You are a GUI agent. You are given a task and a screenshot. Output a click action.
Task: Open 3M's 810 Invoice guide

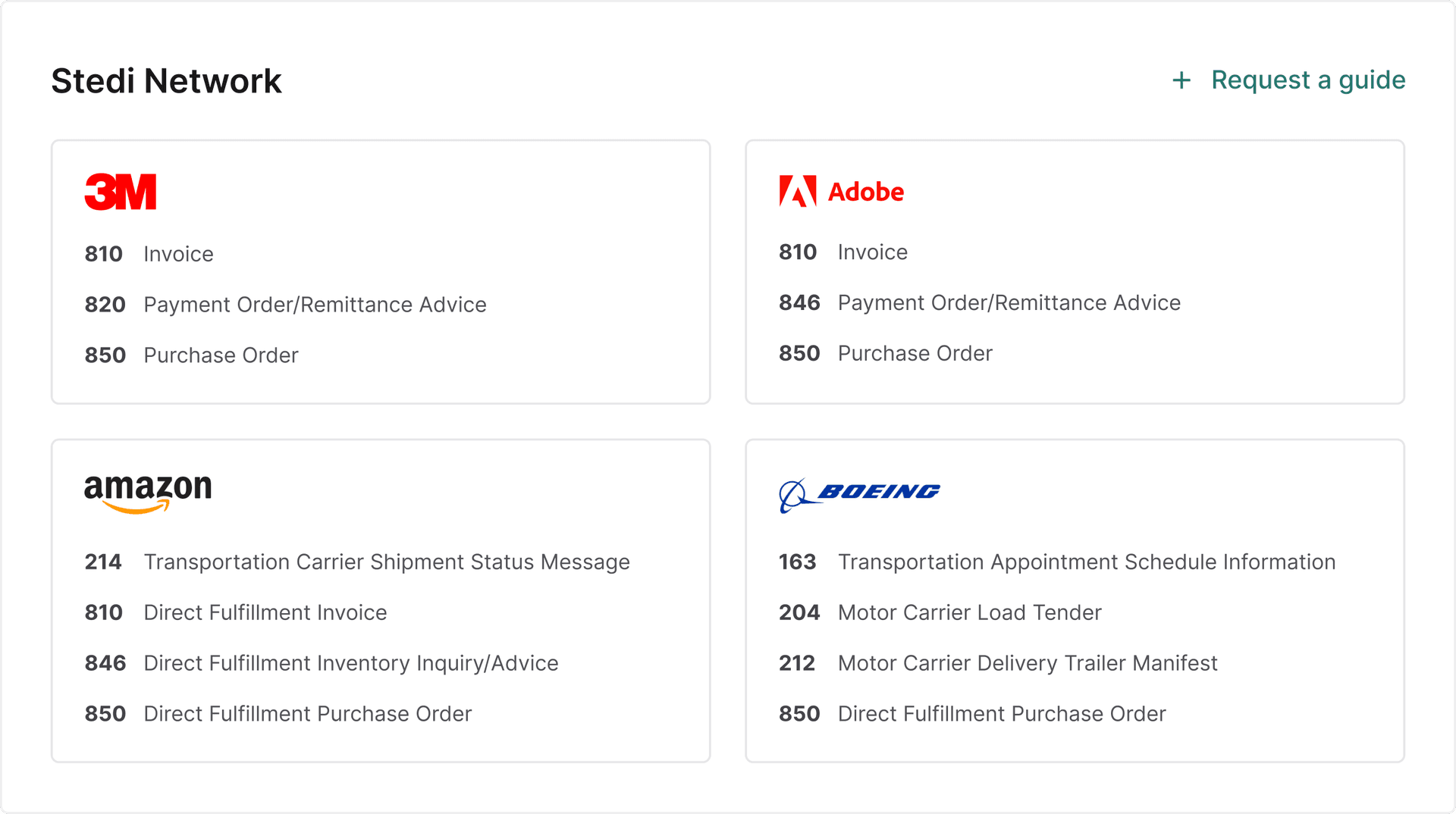(x=149, y=254)
